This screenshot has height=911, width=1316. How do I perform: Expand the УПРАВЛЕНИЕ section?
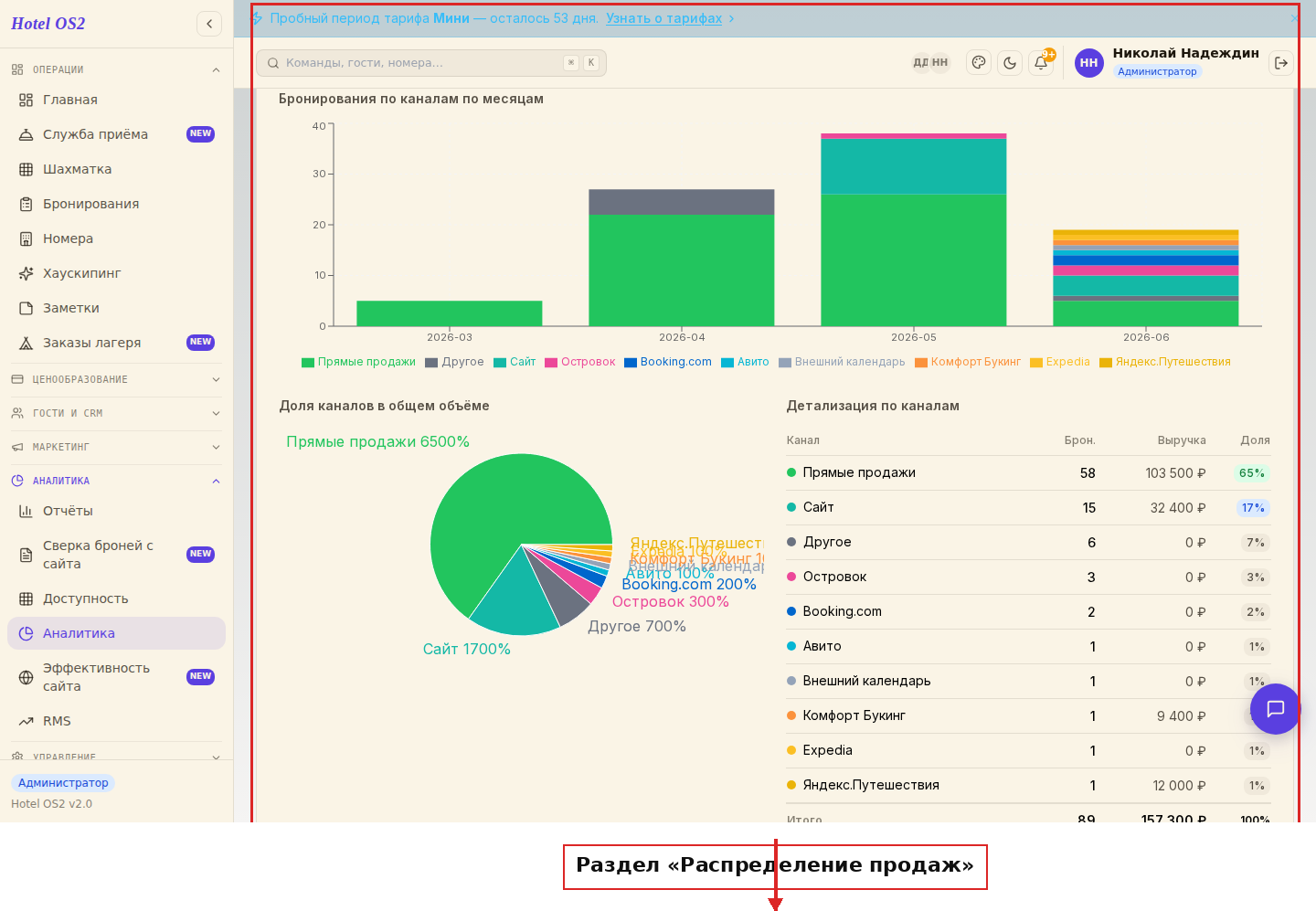[x=116, y=755]
